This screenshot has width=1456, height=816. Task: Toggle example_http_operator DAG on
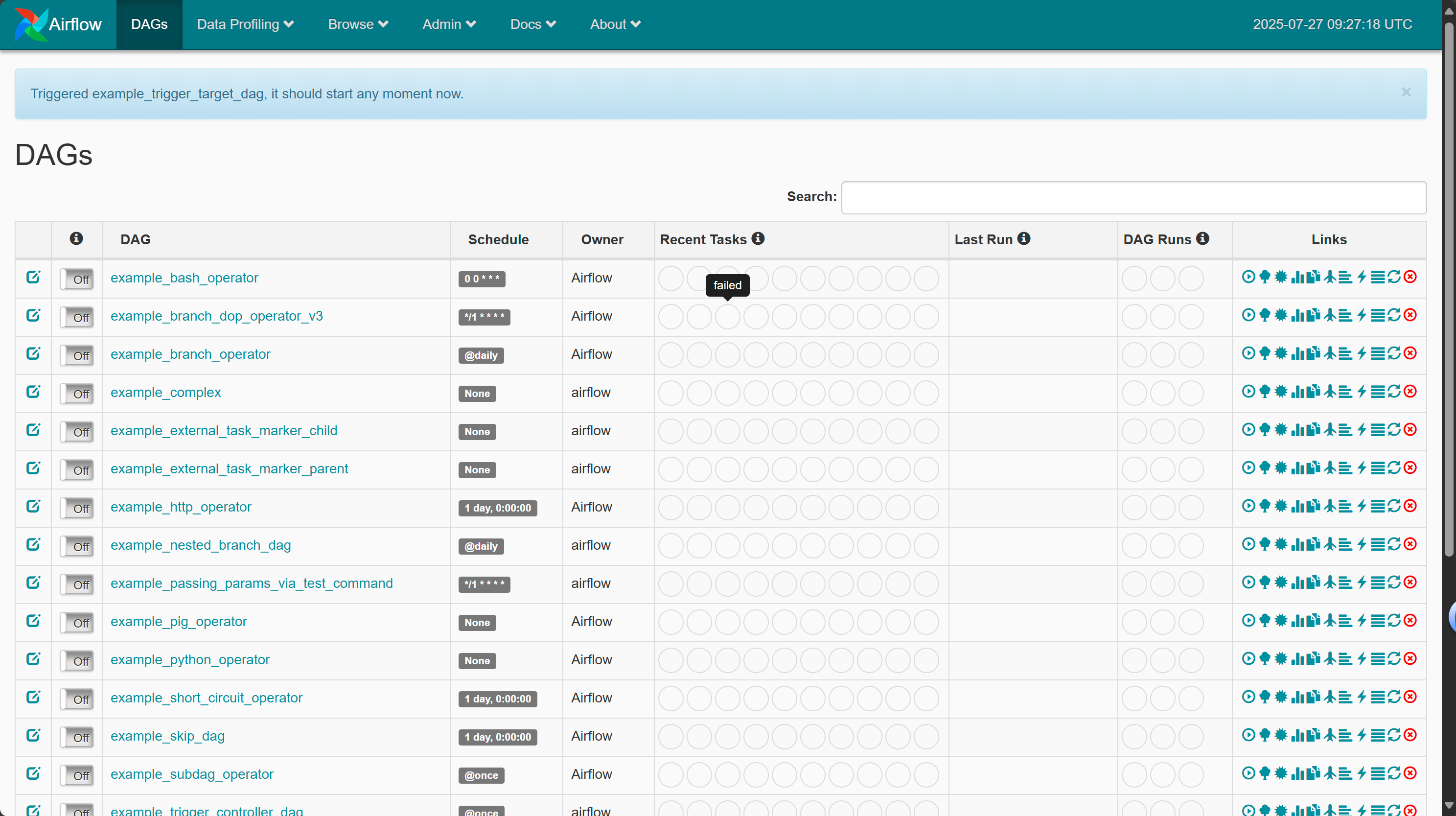click(x=77, y=508)
